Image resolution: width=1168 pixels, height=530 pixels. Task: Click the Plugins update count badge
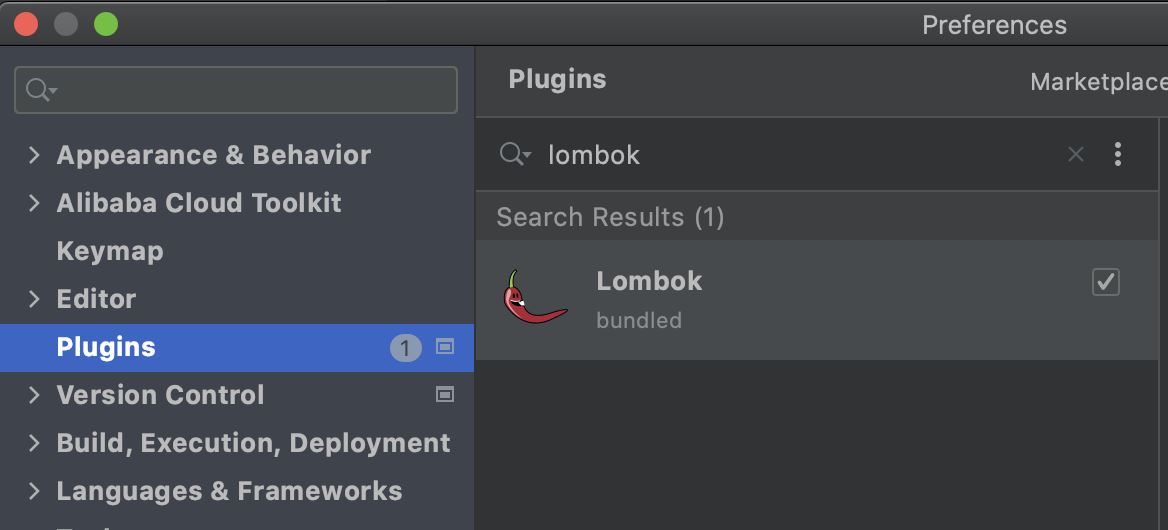click(405, 348)
